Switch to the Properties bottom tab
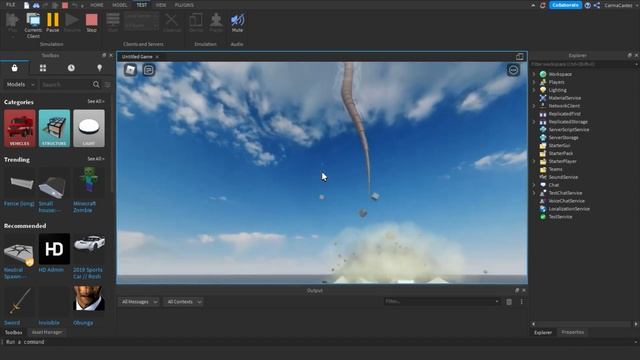 click(573, 332)
